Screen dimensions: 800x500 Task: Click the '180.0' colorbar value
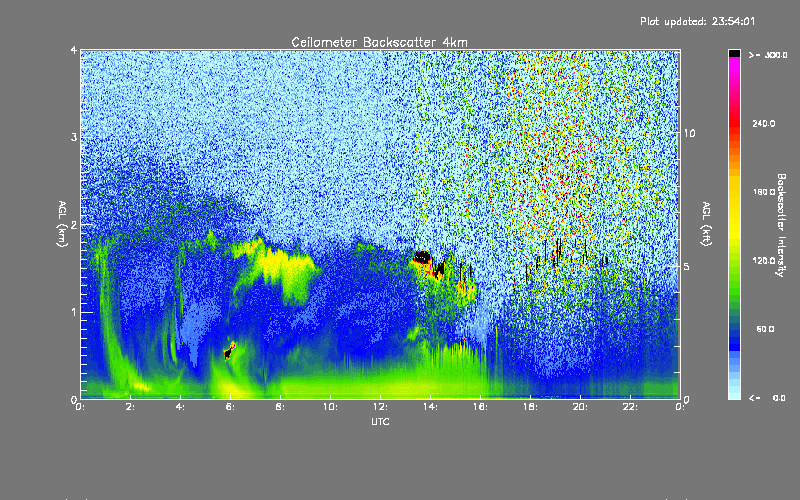(764, 192)
